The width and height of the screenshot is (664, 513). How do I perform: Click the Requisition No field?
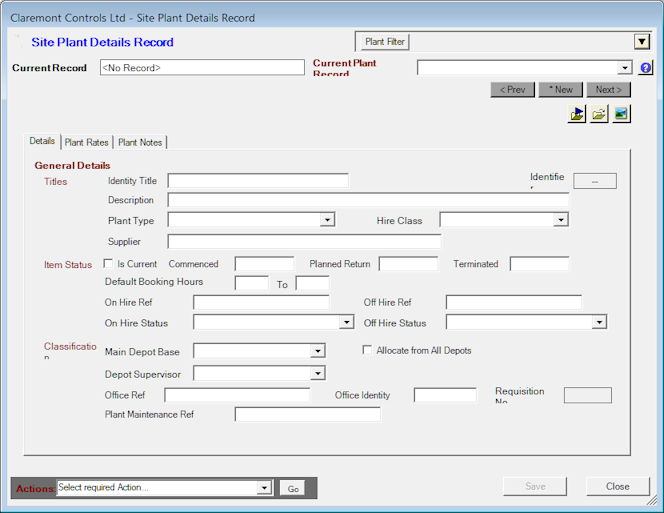pos(588,395)
